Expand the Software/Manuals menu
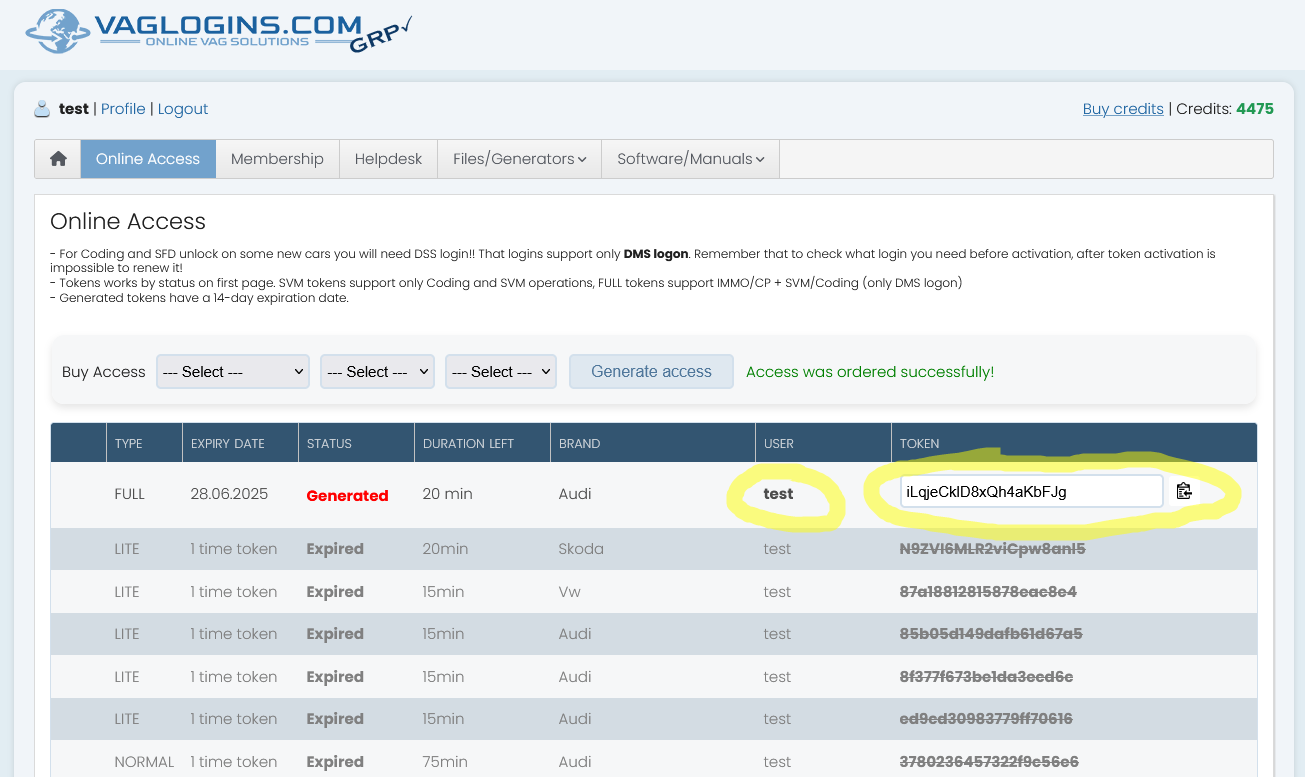 690,159
